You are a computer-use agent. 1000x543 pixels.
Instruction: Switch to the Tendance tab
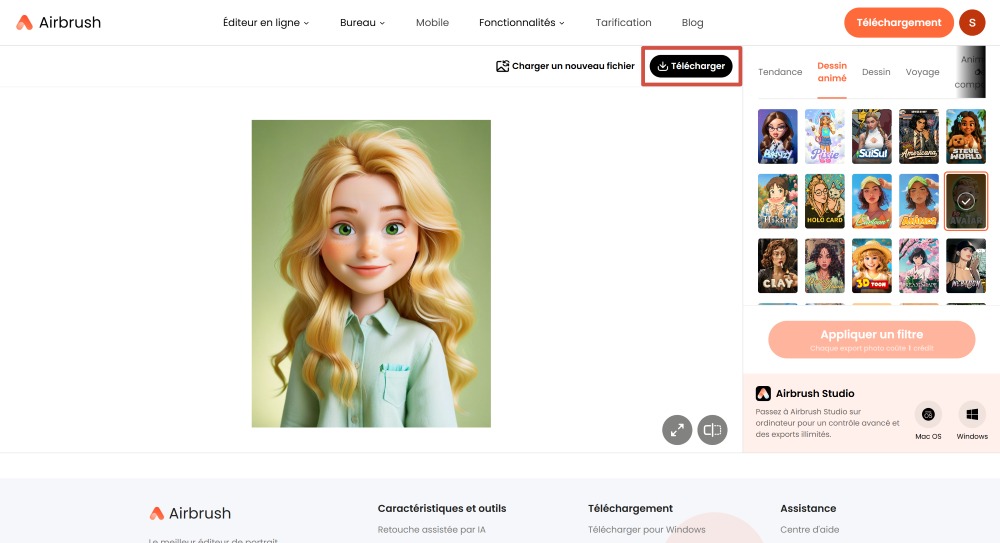pos(780,72)
